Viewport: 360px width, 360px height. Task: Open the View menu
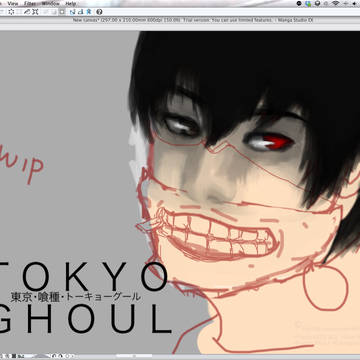(x=13, y=3)
